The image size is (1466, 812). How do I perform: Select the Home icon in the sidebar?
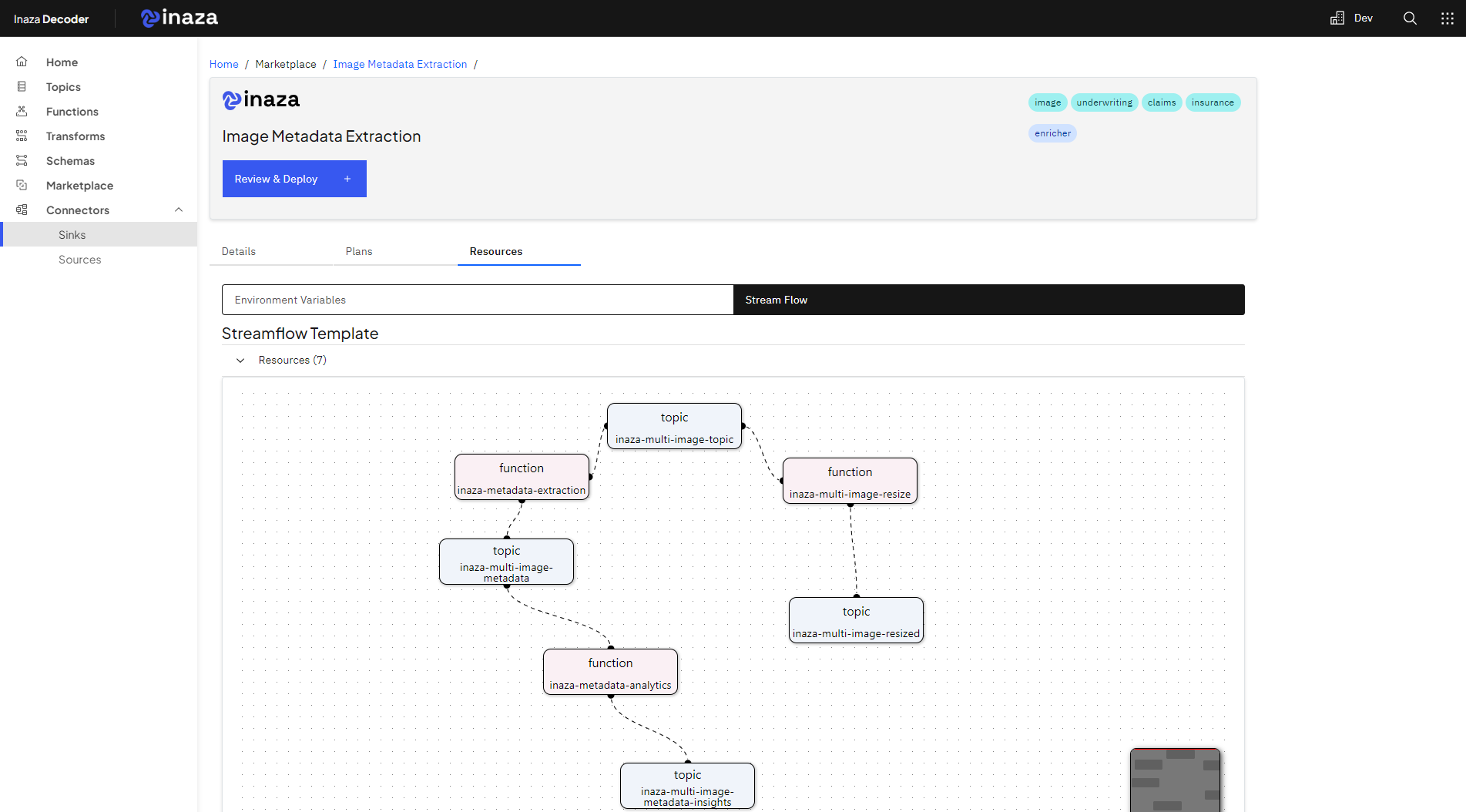point(22,62)
